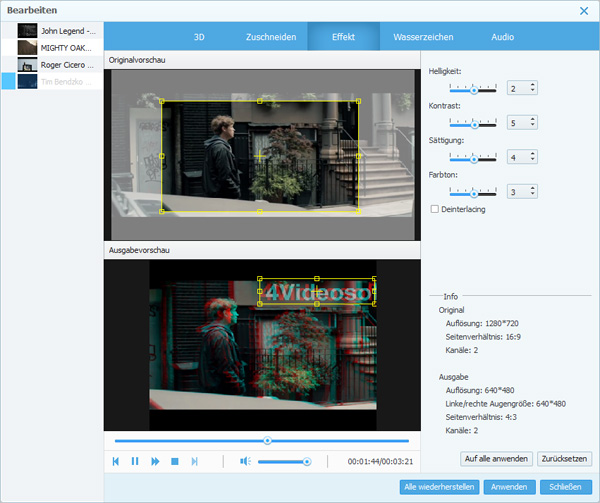The image size is (600, 503).
Task: Close the Bearbeiten dialog with the X
Action: 583,10
